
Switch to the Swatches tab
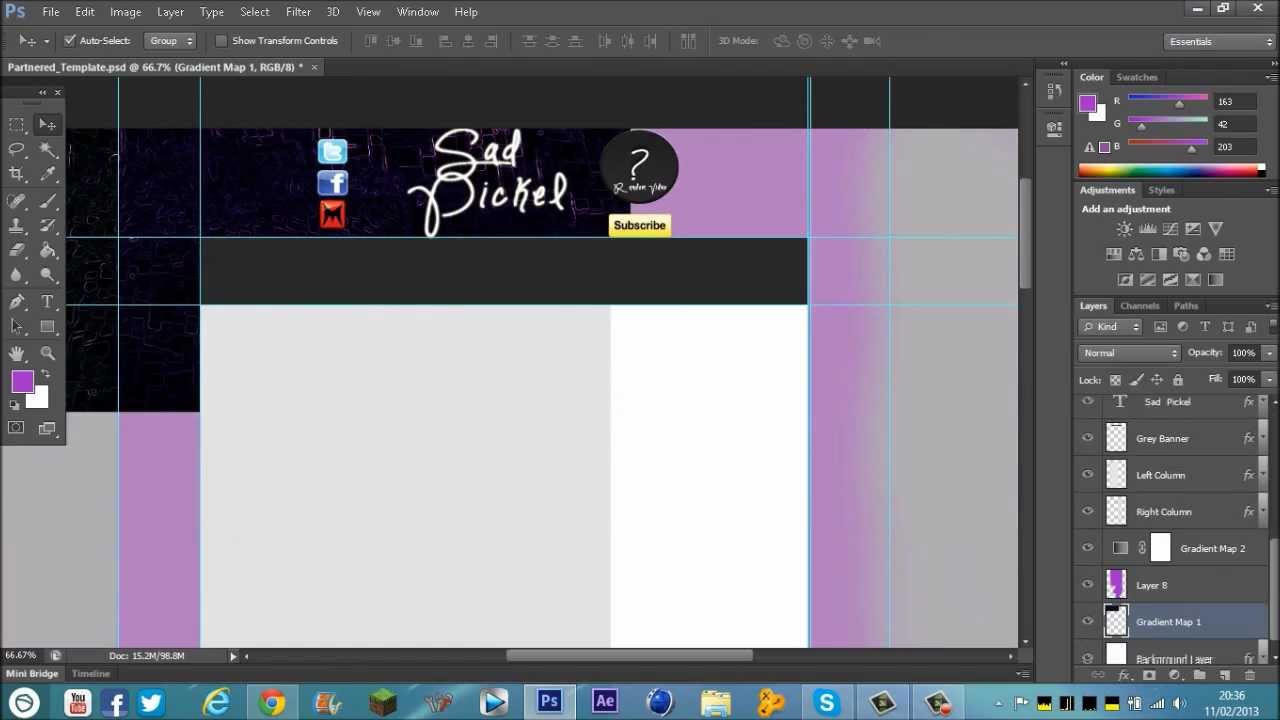[x=1137, y=77]
